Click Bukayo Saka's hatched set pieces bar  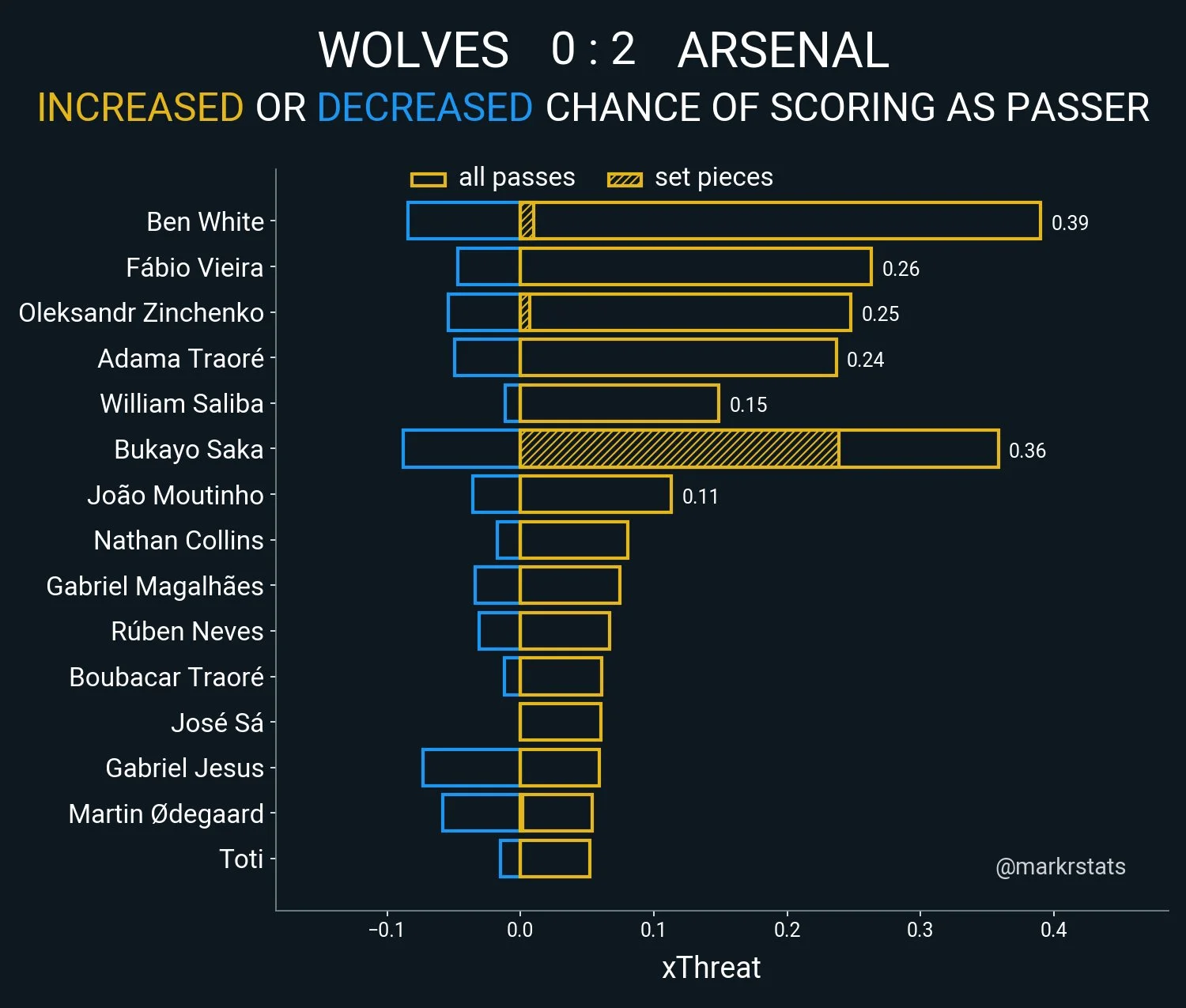coord(678,449)
